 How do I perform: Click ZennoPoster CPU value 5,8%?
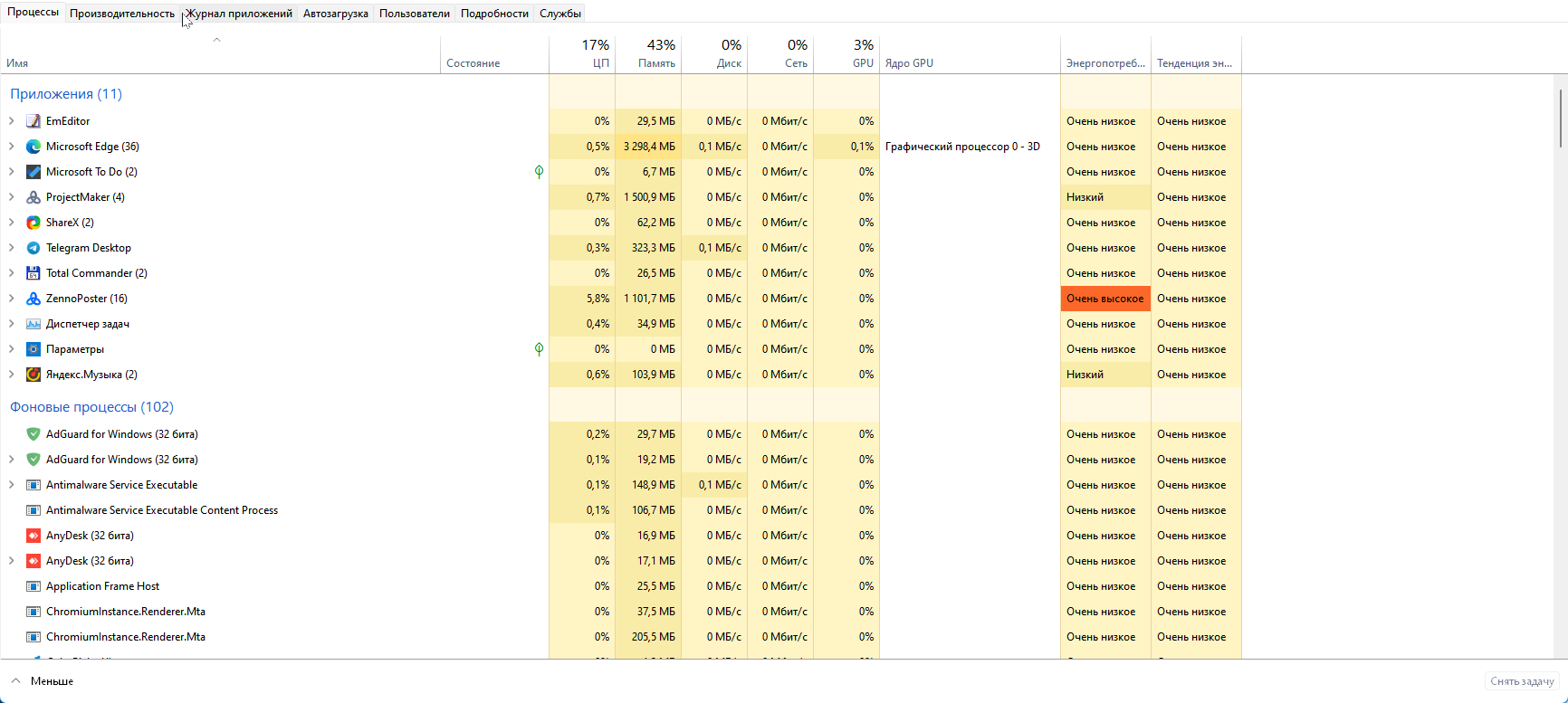pyautogui.click(x=582, y=299)
